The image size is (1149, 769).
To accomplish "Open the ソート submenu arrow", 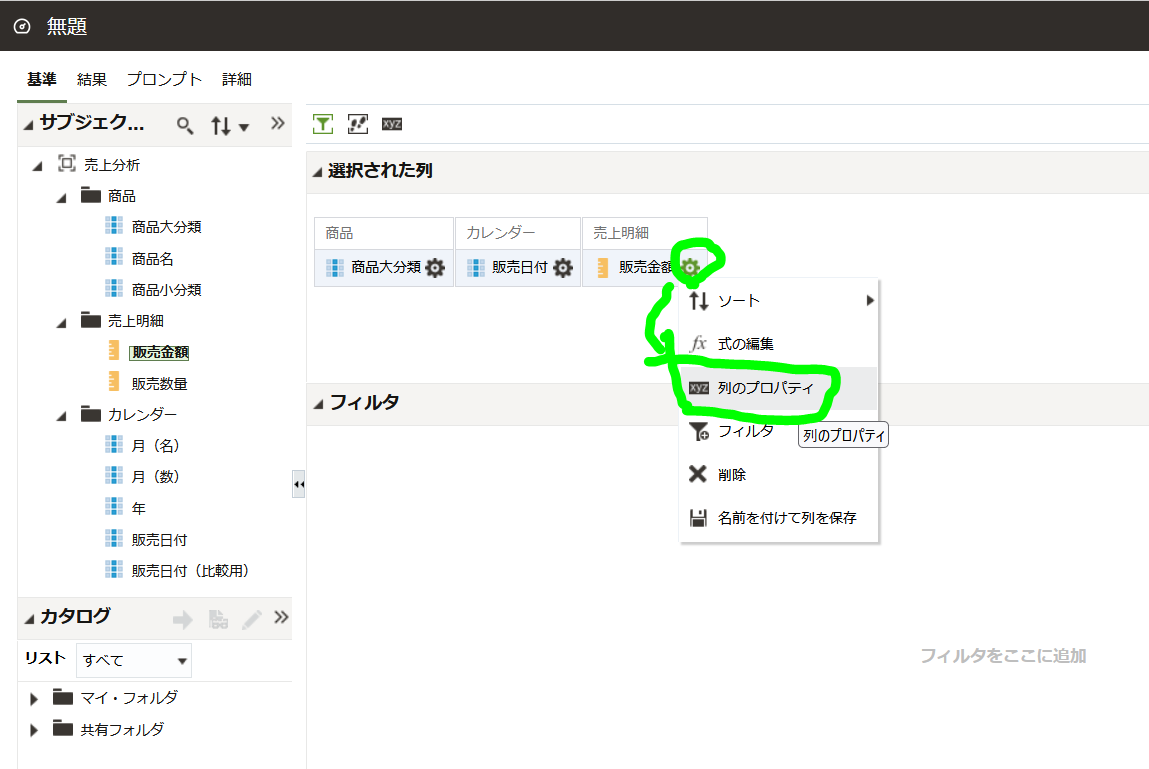I will [869, 301].
